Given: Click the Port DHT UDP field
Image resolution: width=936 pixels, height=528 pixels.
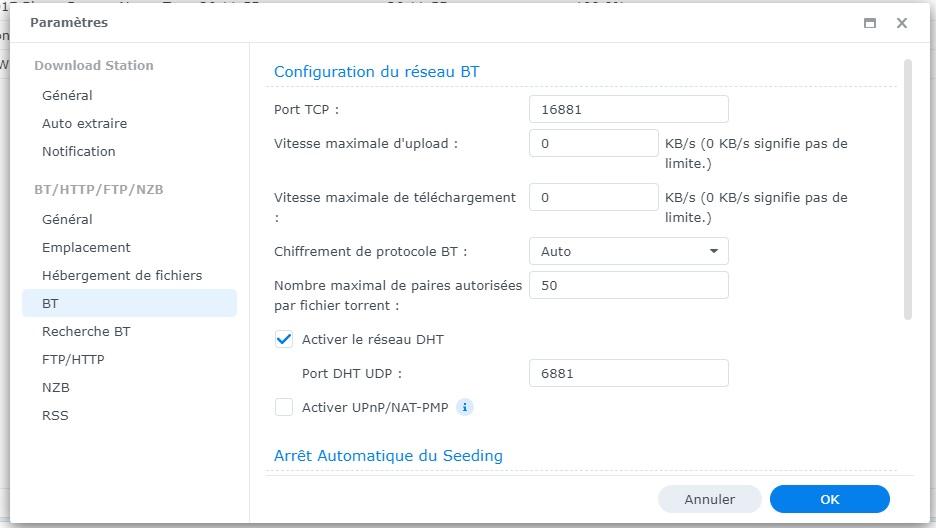Looking at the screenshot, I should point(628,373).
